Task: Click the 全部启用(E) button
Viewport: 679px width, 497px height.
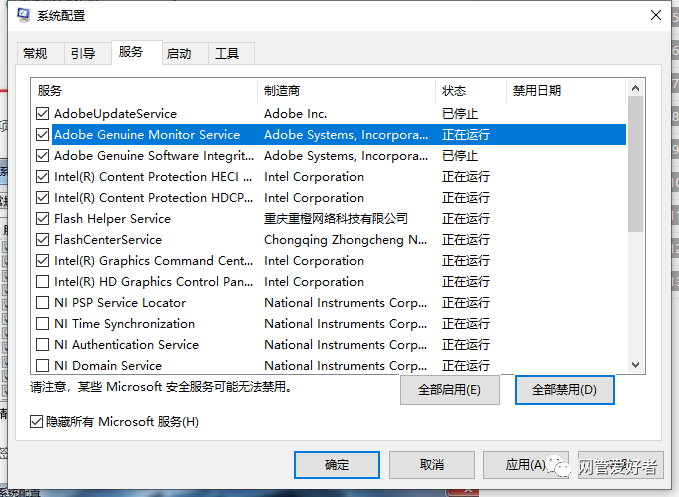Action: point(450,390)
